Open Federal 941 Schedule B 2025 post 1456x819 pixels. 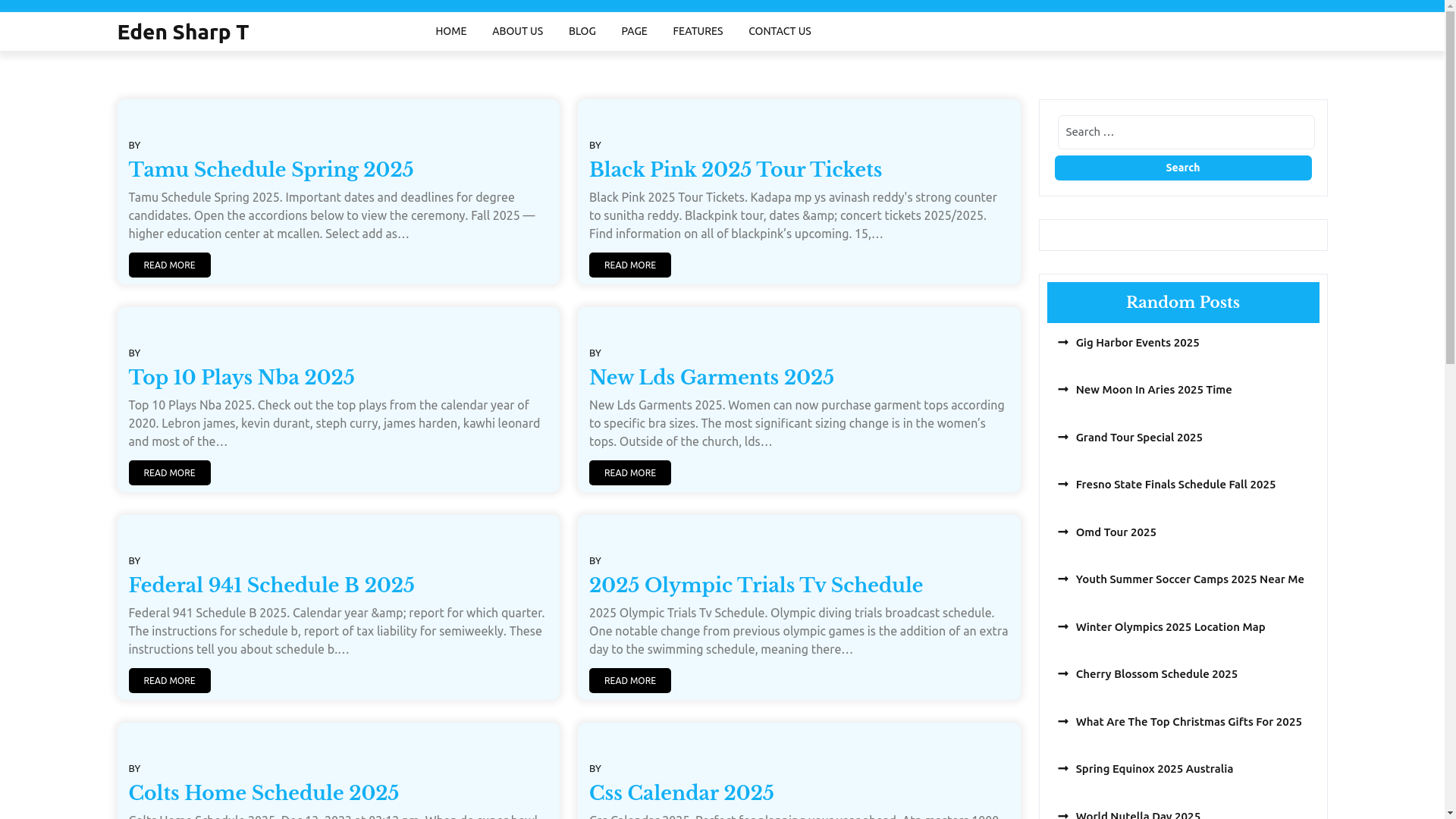[x=271, y=585]
